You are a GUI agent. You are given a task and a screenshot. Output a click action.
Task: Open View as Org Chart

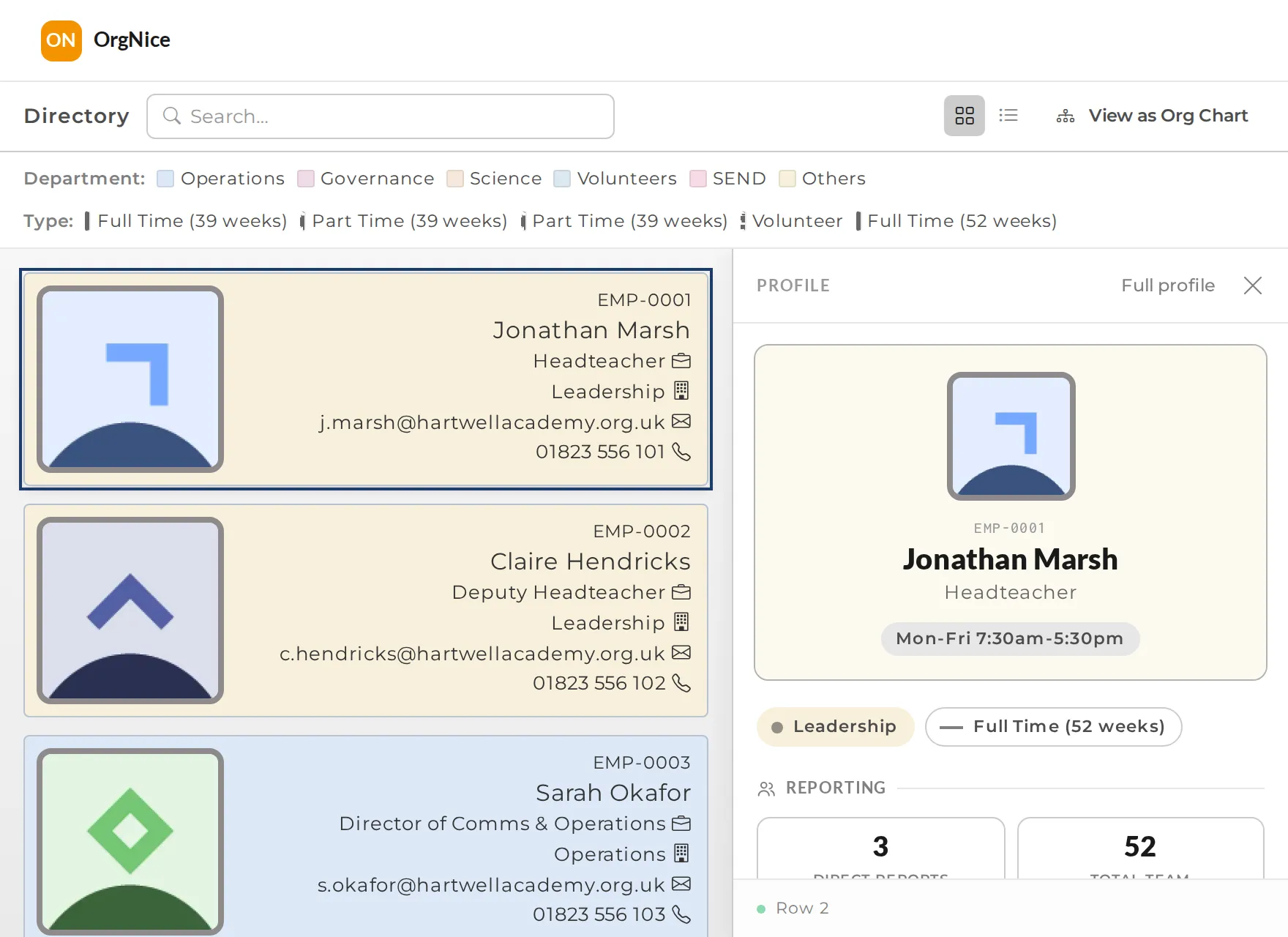coord(1153,116)
